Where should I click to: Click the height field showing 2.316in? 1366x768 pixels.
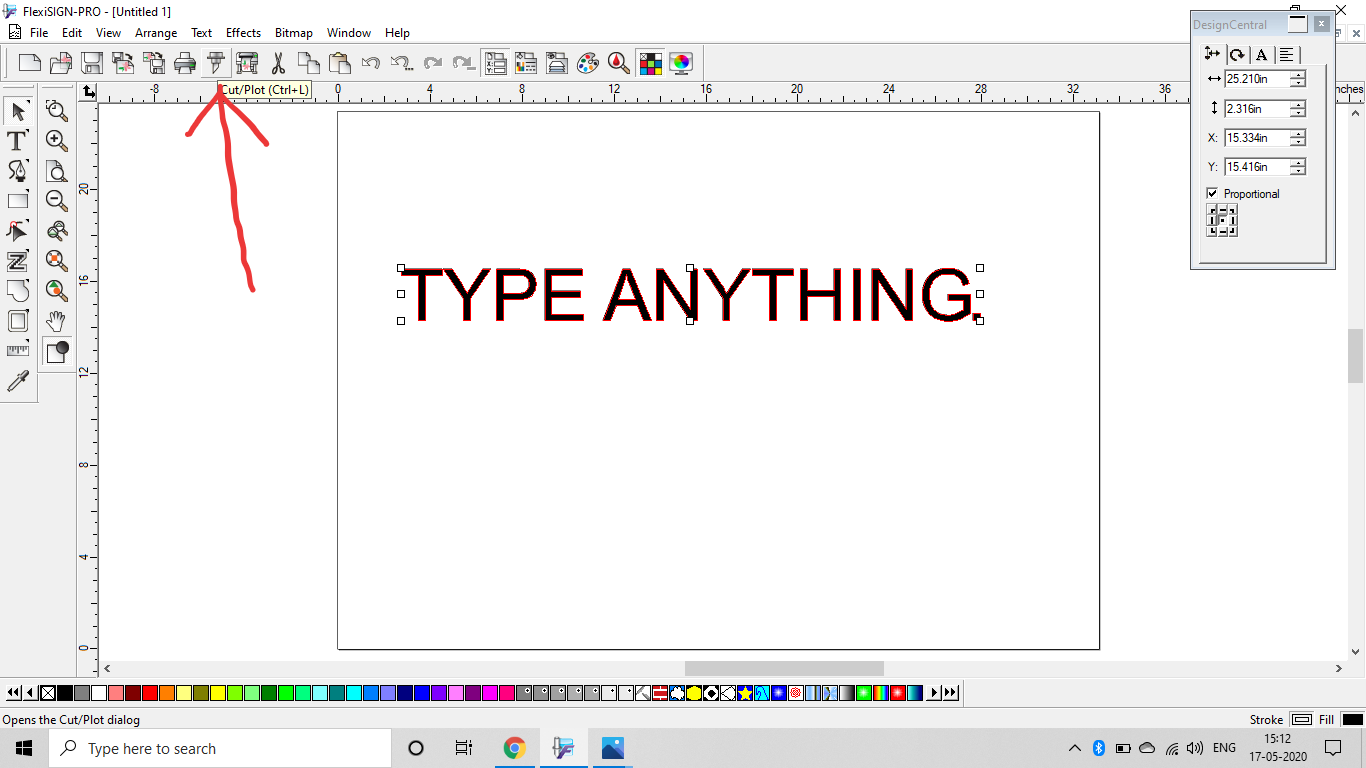tap(1257, 108)
